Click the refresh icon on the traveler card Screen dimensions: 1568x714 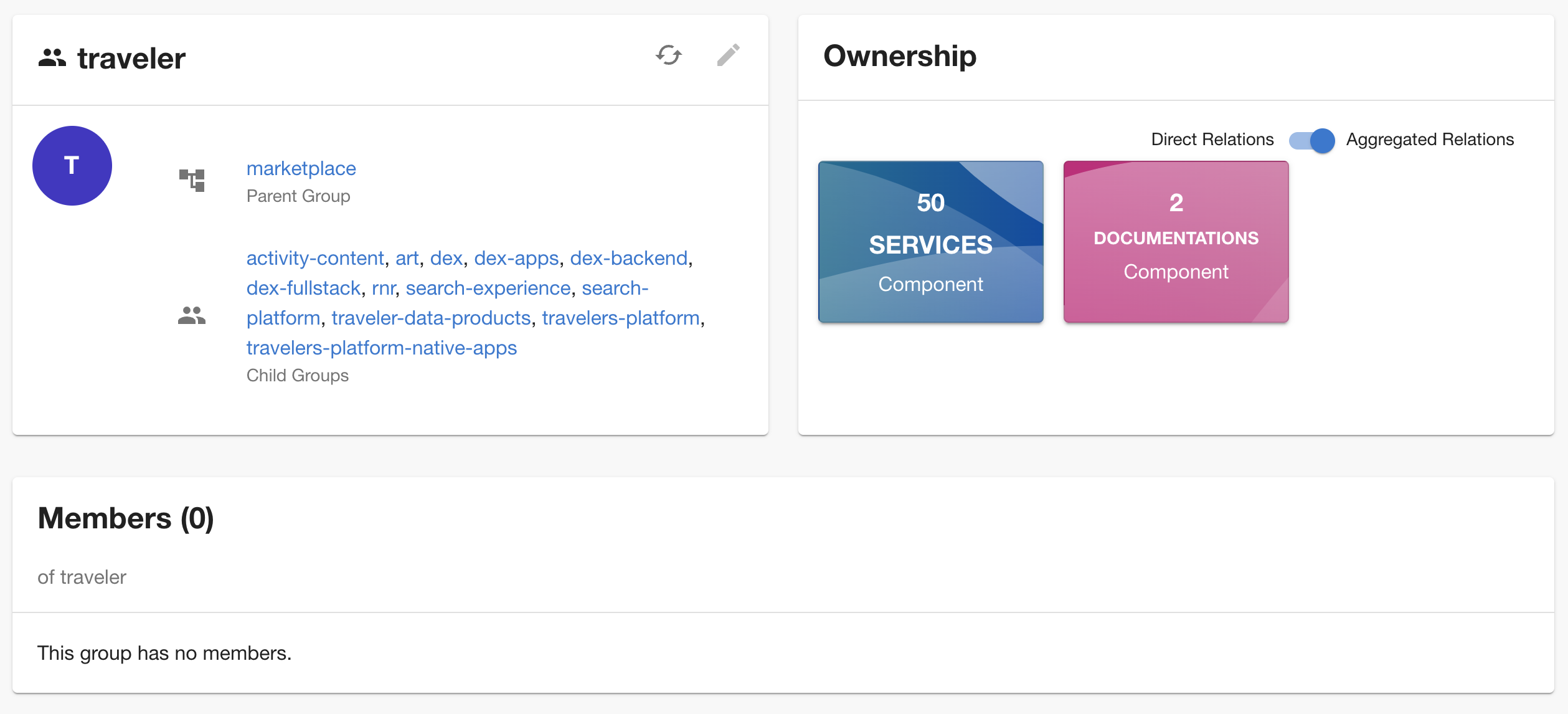point(668,55)
